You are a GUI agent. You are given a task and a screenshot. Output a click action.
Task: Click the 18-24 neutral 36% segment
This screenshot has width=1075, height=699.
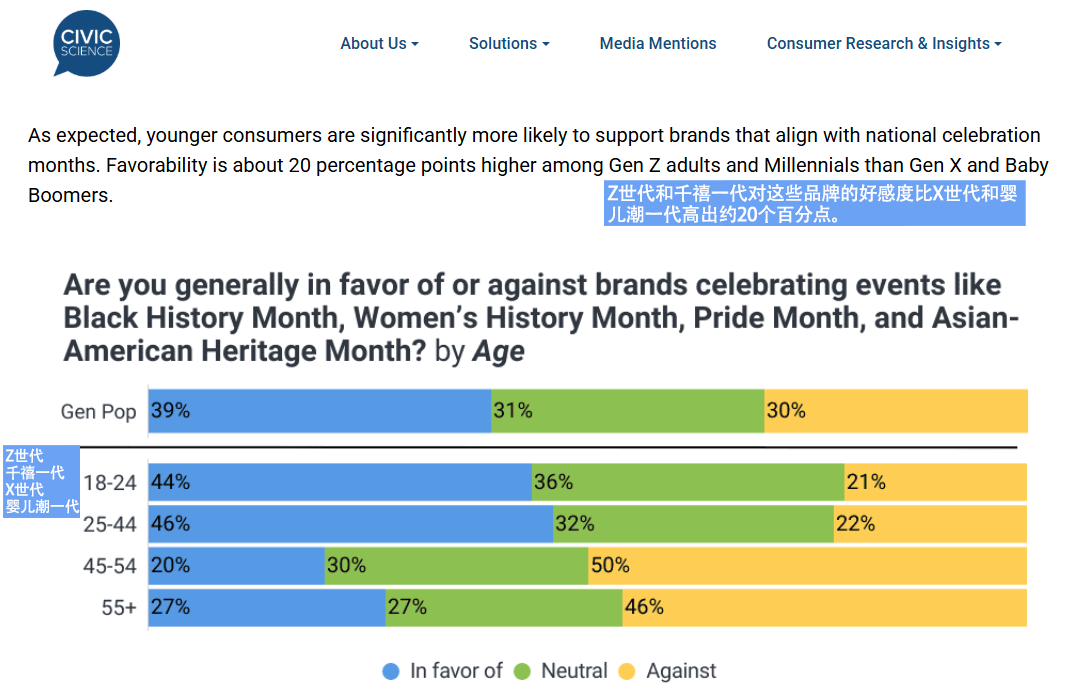[x=687, y=482]
